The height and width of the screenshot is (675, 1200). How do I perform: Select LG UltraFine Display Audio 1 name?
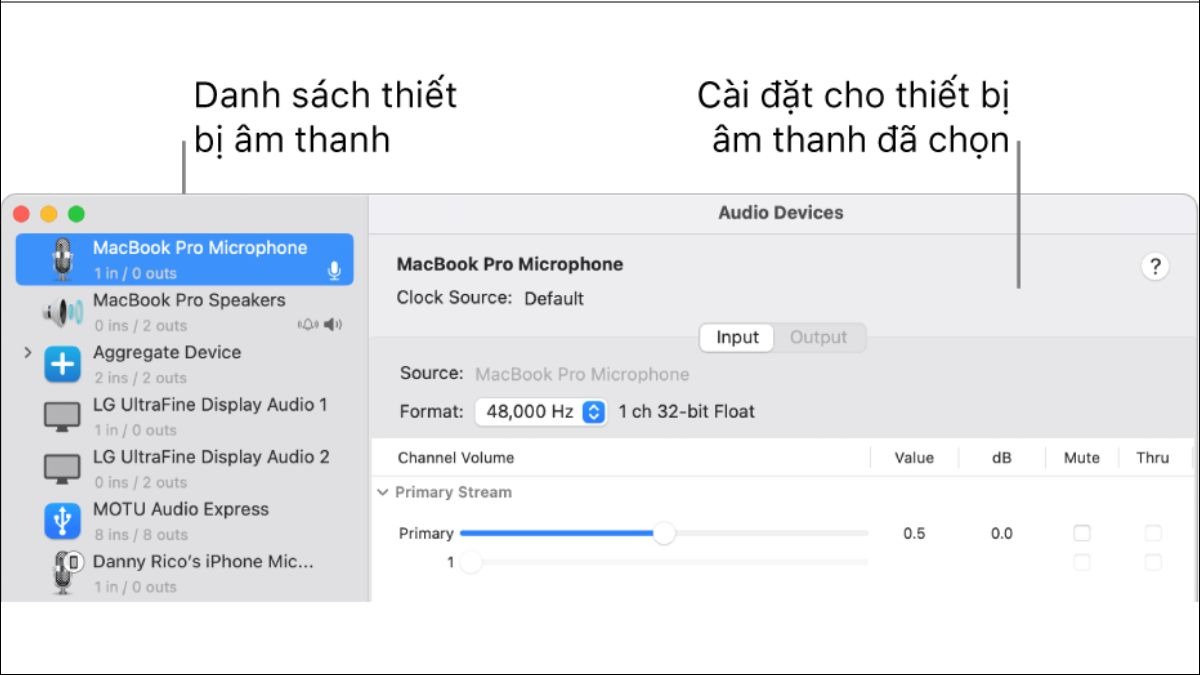(210, 405)
